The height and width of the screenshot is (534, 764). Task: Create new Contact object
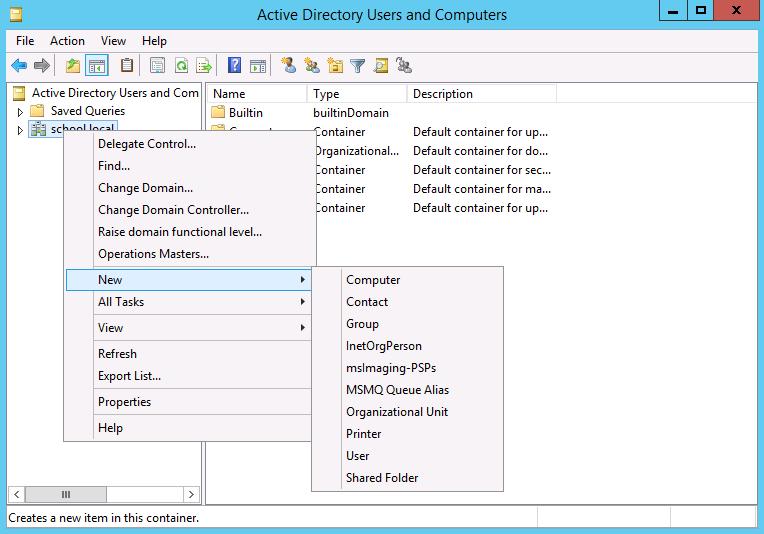(407, 302)
